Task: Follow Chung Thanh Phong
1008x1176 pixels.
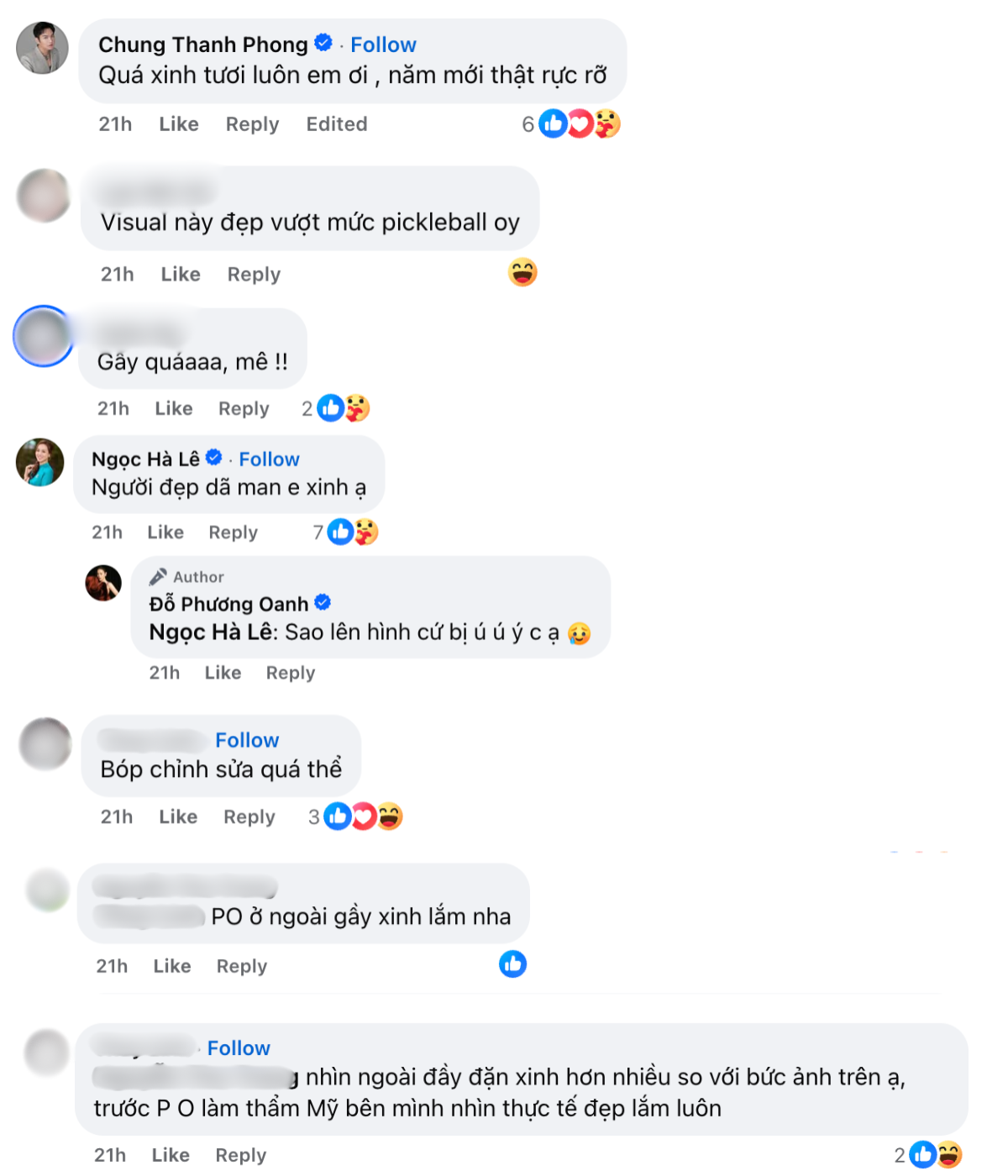Action: coord(383,45)
